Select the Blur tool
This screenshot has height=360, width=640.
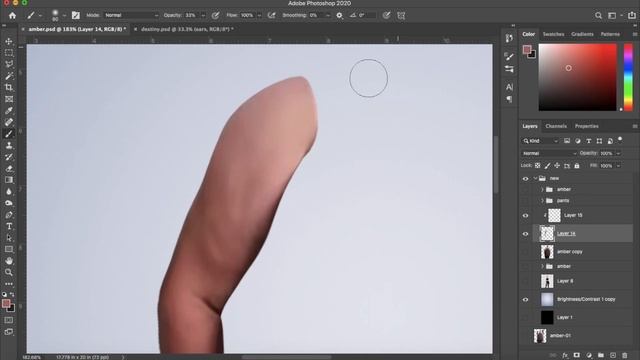coord(9,191)
